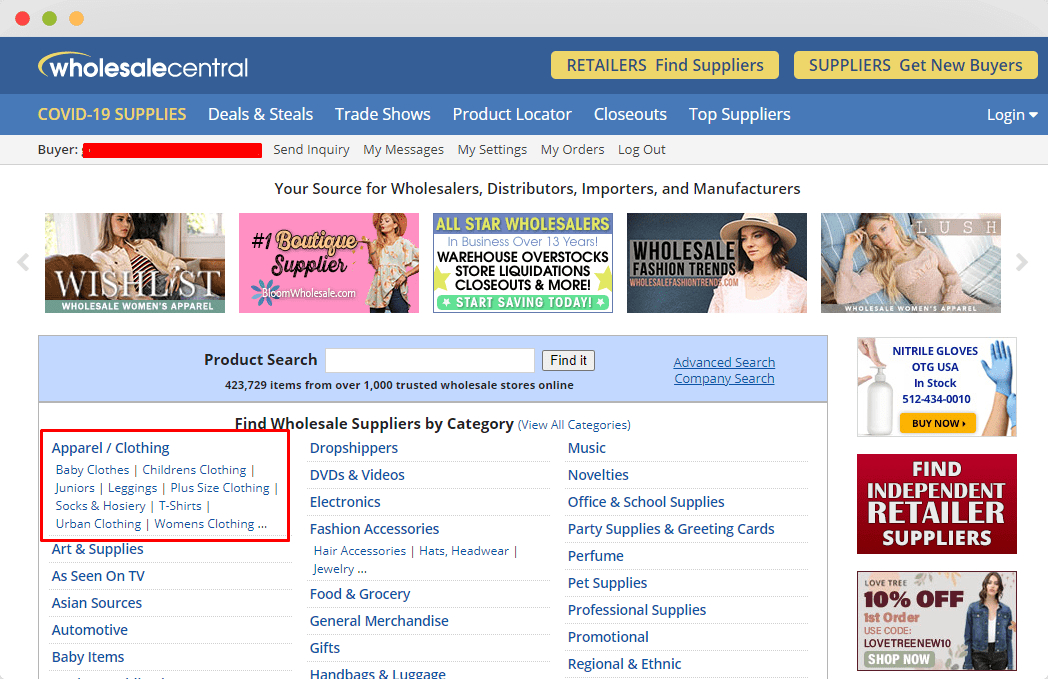View My Orders
The width and height of the screenshot is (1048, 679).
click(573, 150)
